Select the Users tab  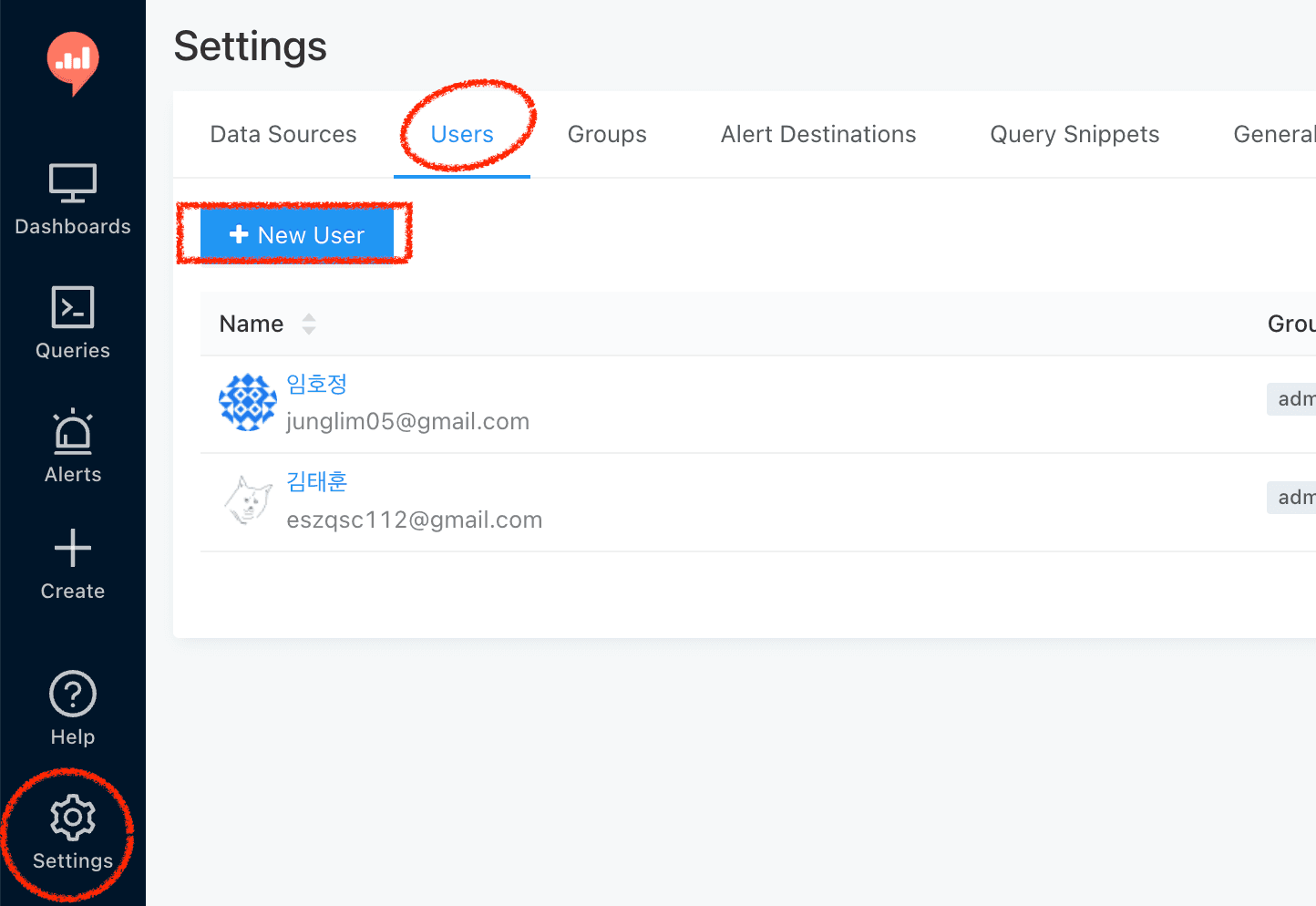click(x=462, y=134)
